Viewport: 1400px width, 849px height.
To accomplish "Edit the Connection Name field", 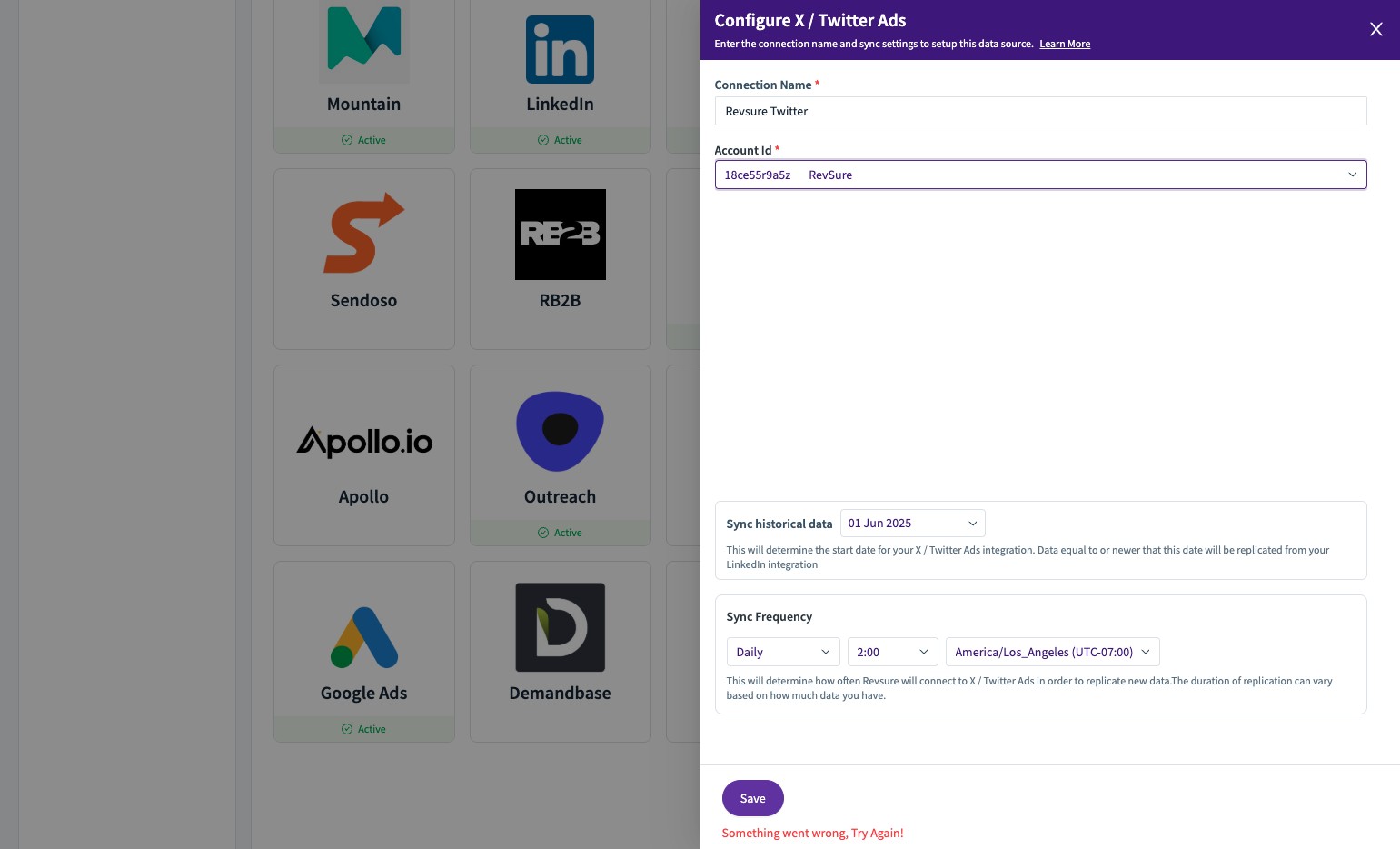I will click(1040, 111).
